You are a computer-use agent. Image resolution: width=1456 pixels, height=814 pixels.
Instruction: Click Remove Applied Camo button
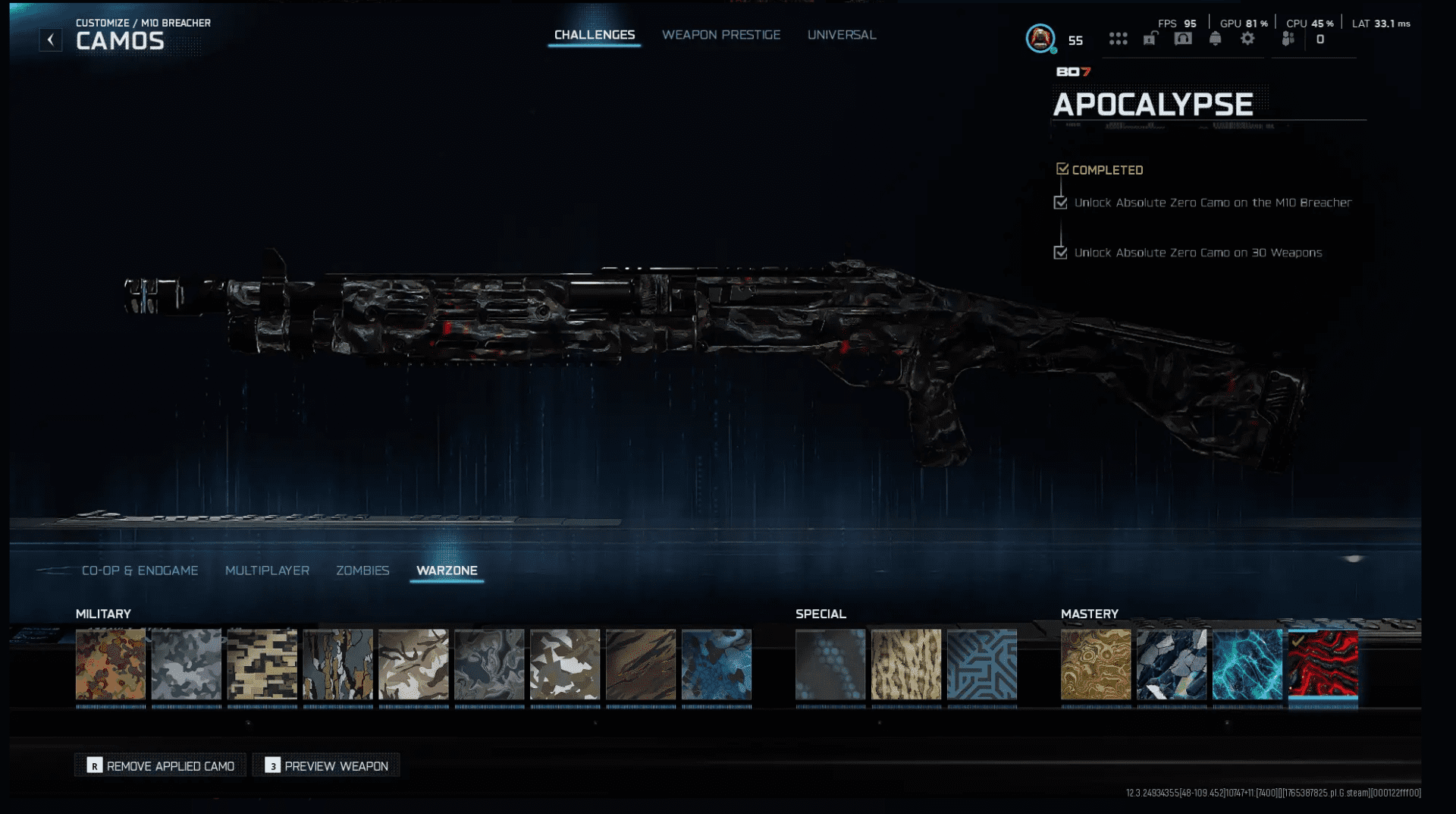161,765
